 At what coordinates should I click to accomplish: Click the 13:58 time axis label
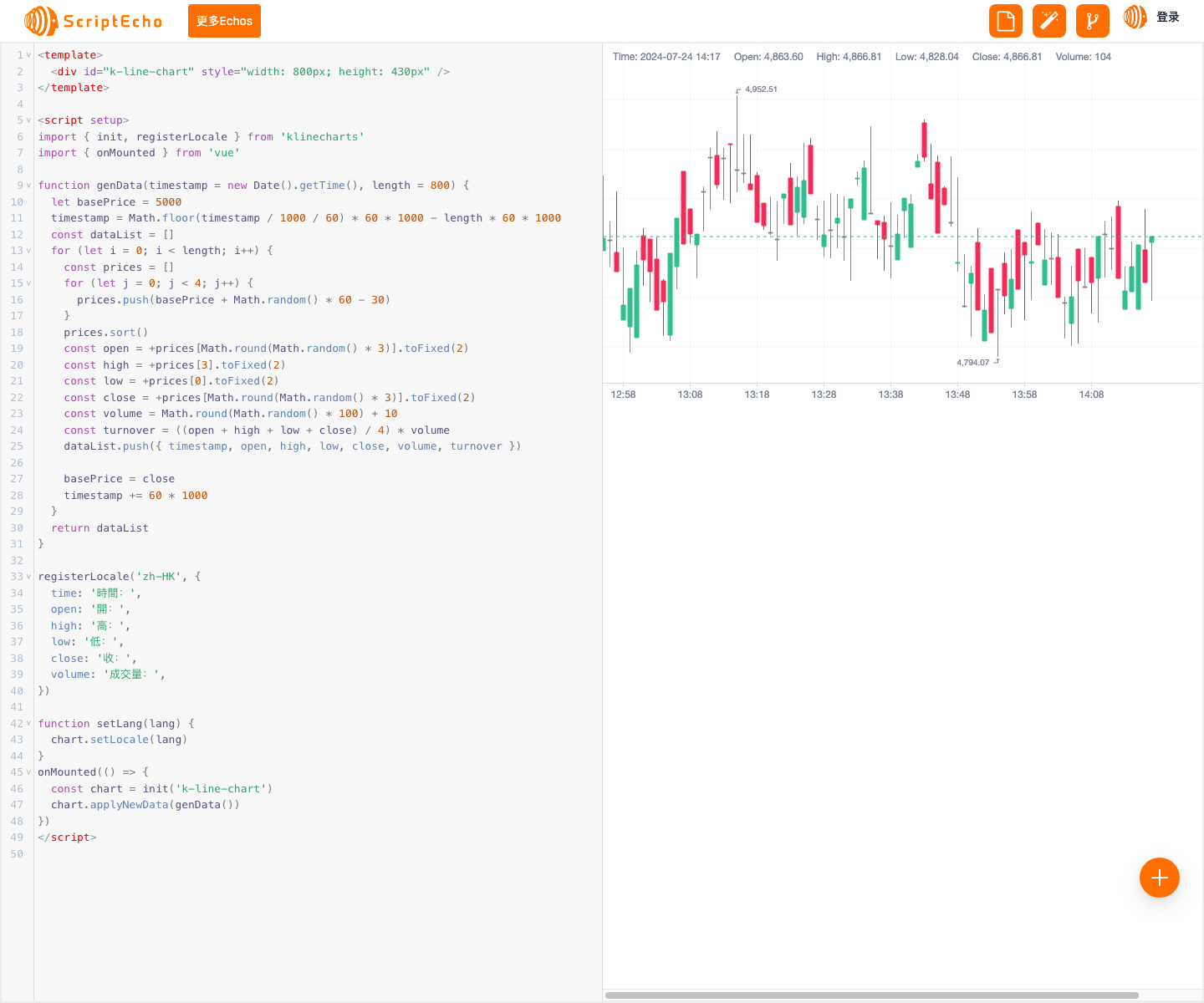(x=1024, y=395)
